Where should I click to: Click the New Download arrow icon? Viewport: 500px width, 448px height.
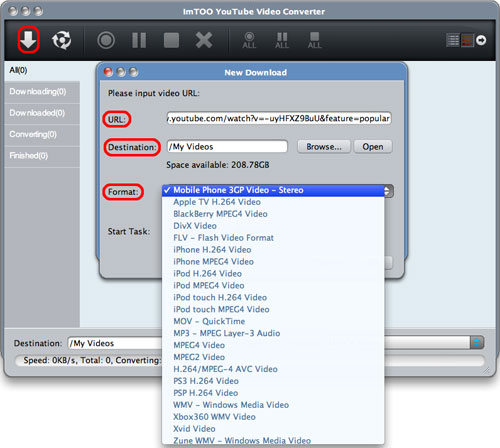(28, 40)
